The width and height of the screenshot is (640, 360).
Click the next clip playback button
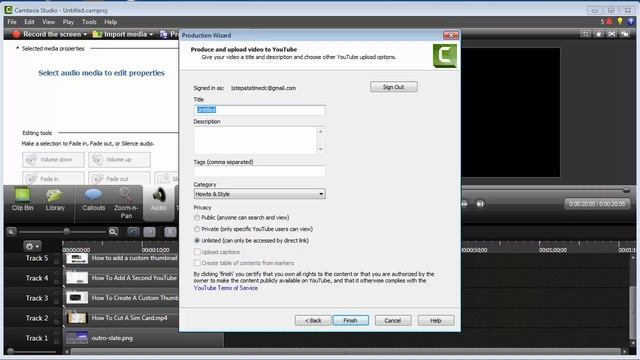pyautogui.click(x=480, y=203)
